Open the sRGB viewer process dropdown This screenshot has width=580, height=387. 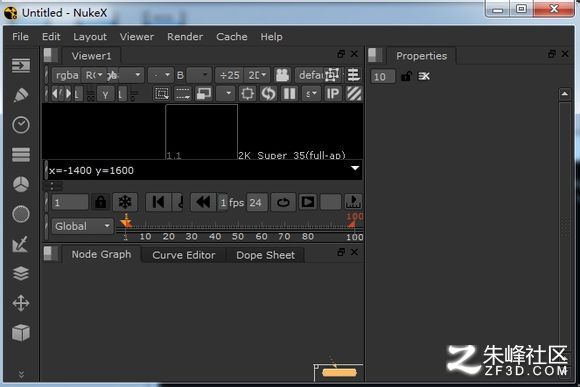pos(311,94)
